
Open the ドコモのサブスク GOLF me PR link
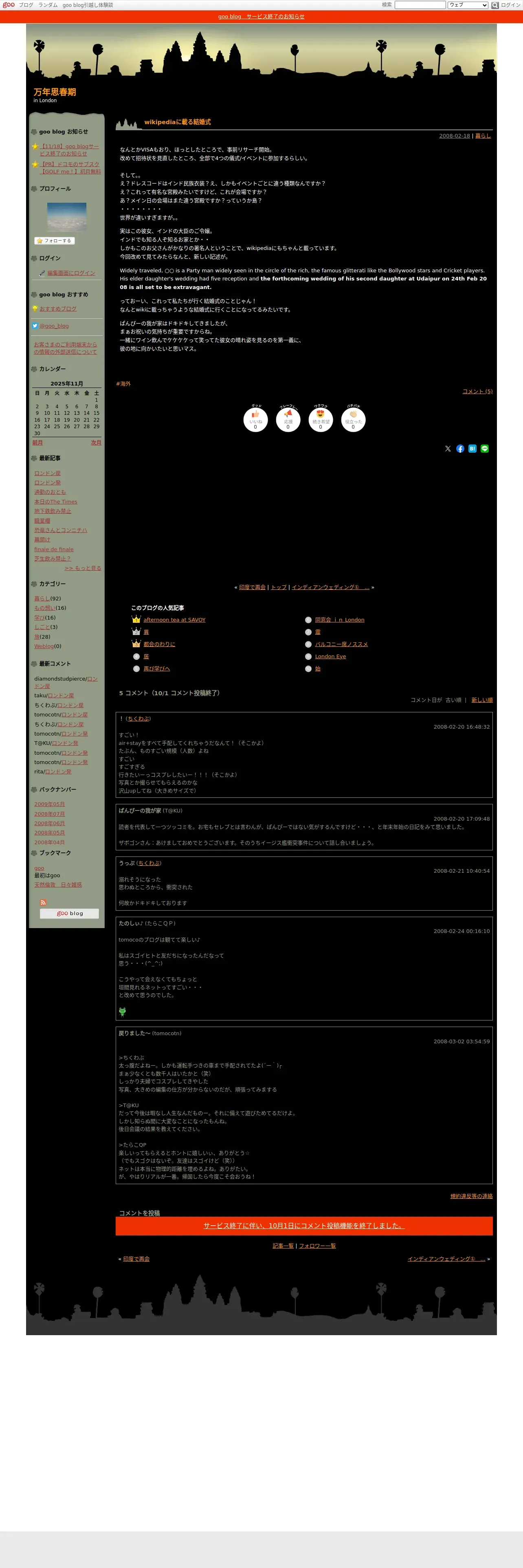pos(70,167)
